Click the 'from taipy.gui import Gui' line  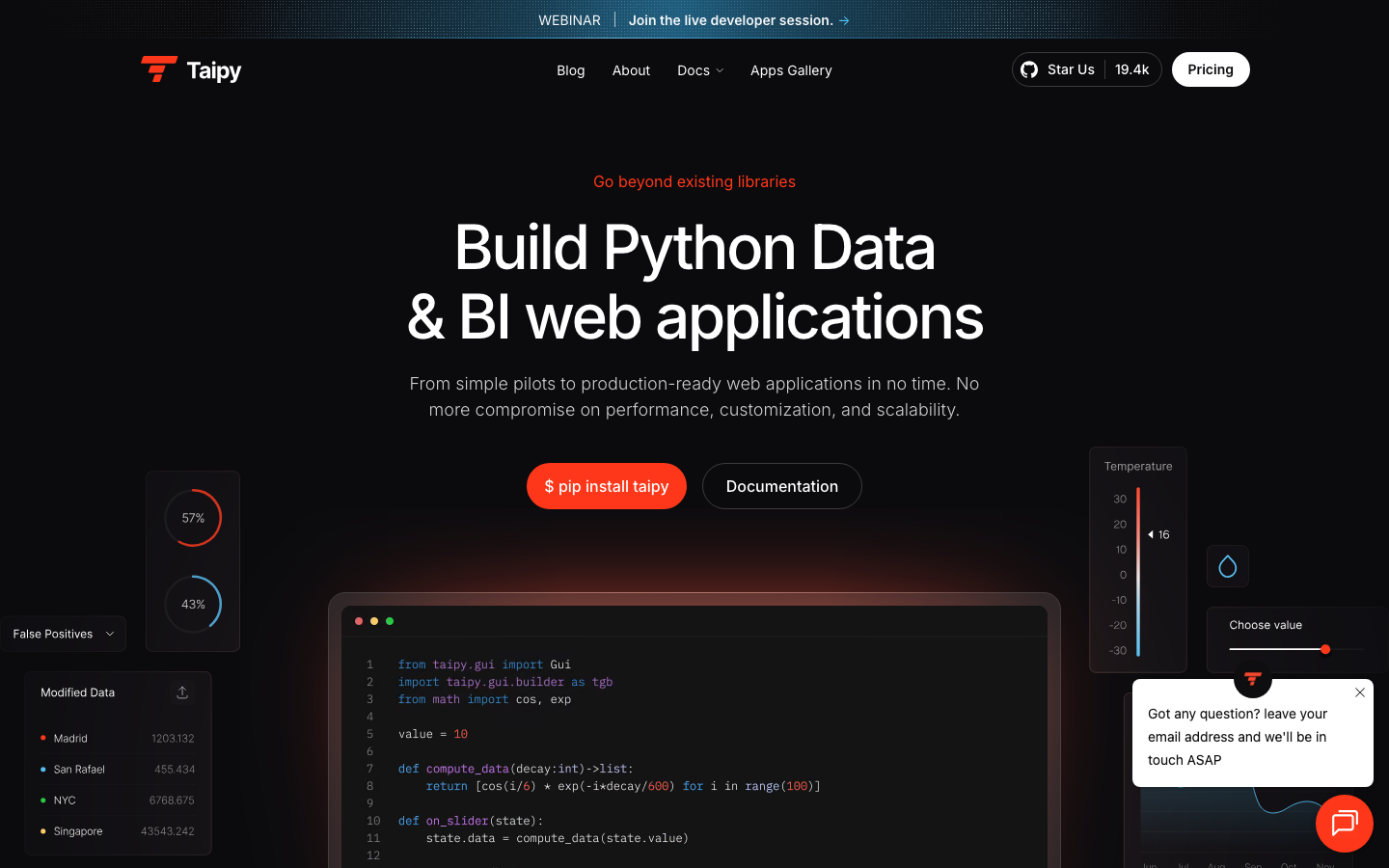(x=484, y=665)
